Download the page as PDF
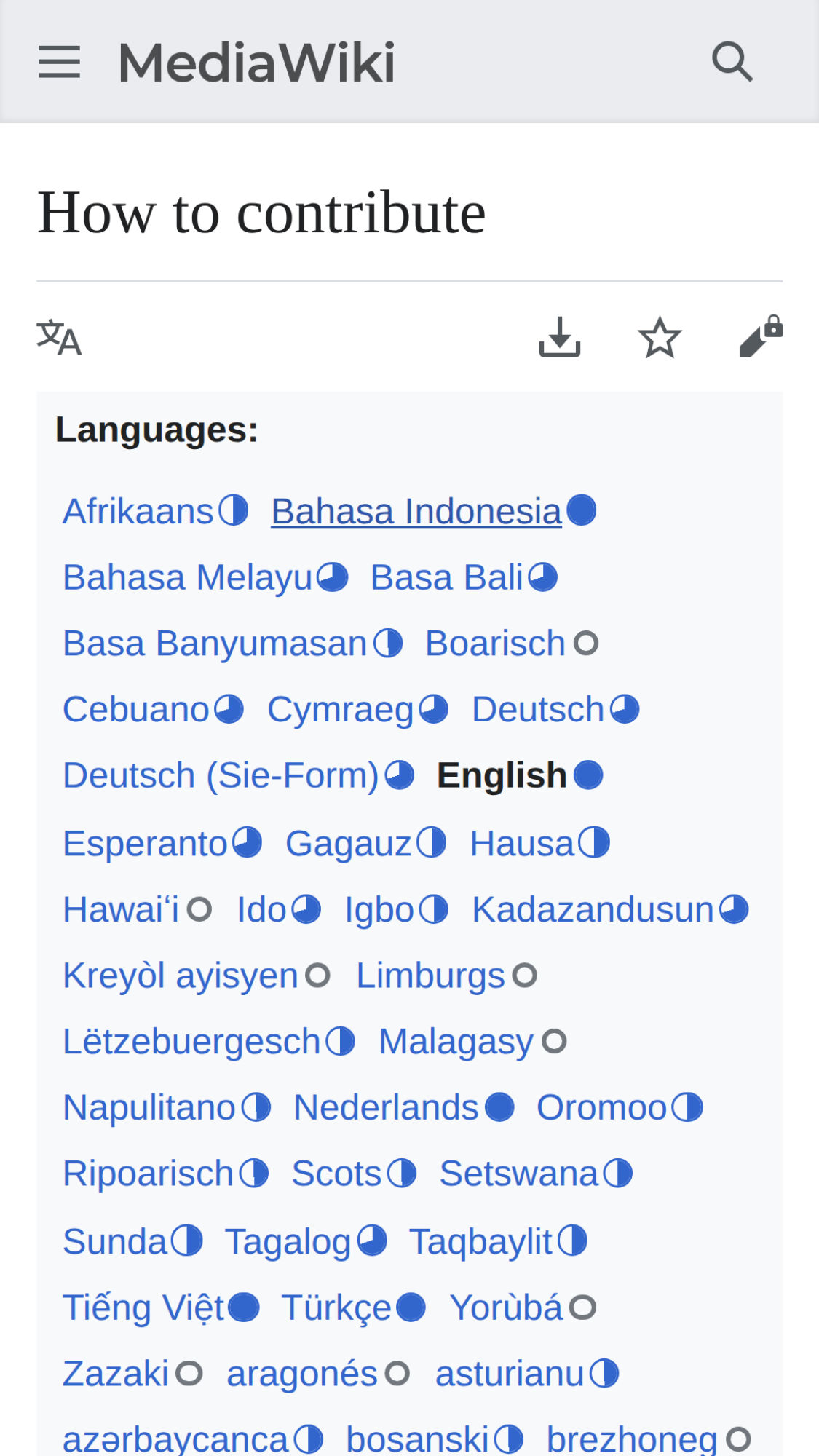The height and width of the screenshot is (1456, 819). (x=558, y=337)
